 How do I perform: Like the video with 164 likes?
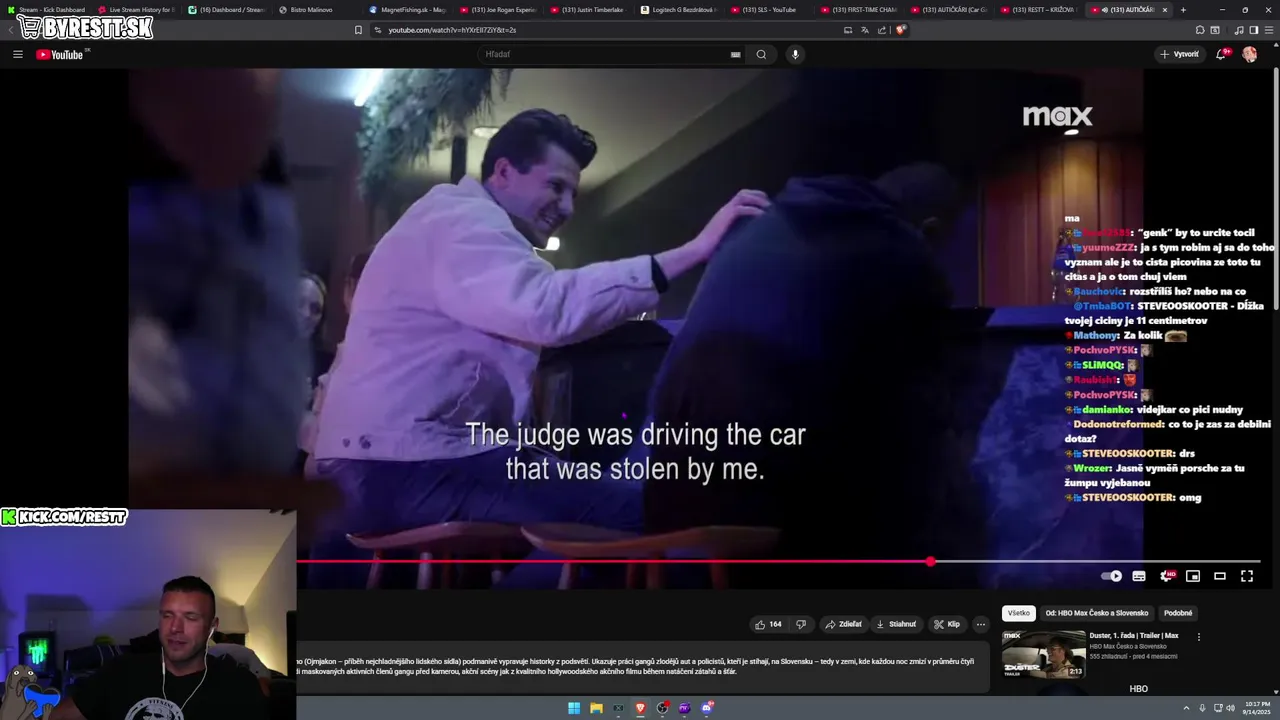768,624
